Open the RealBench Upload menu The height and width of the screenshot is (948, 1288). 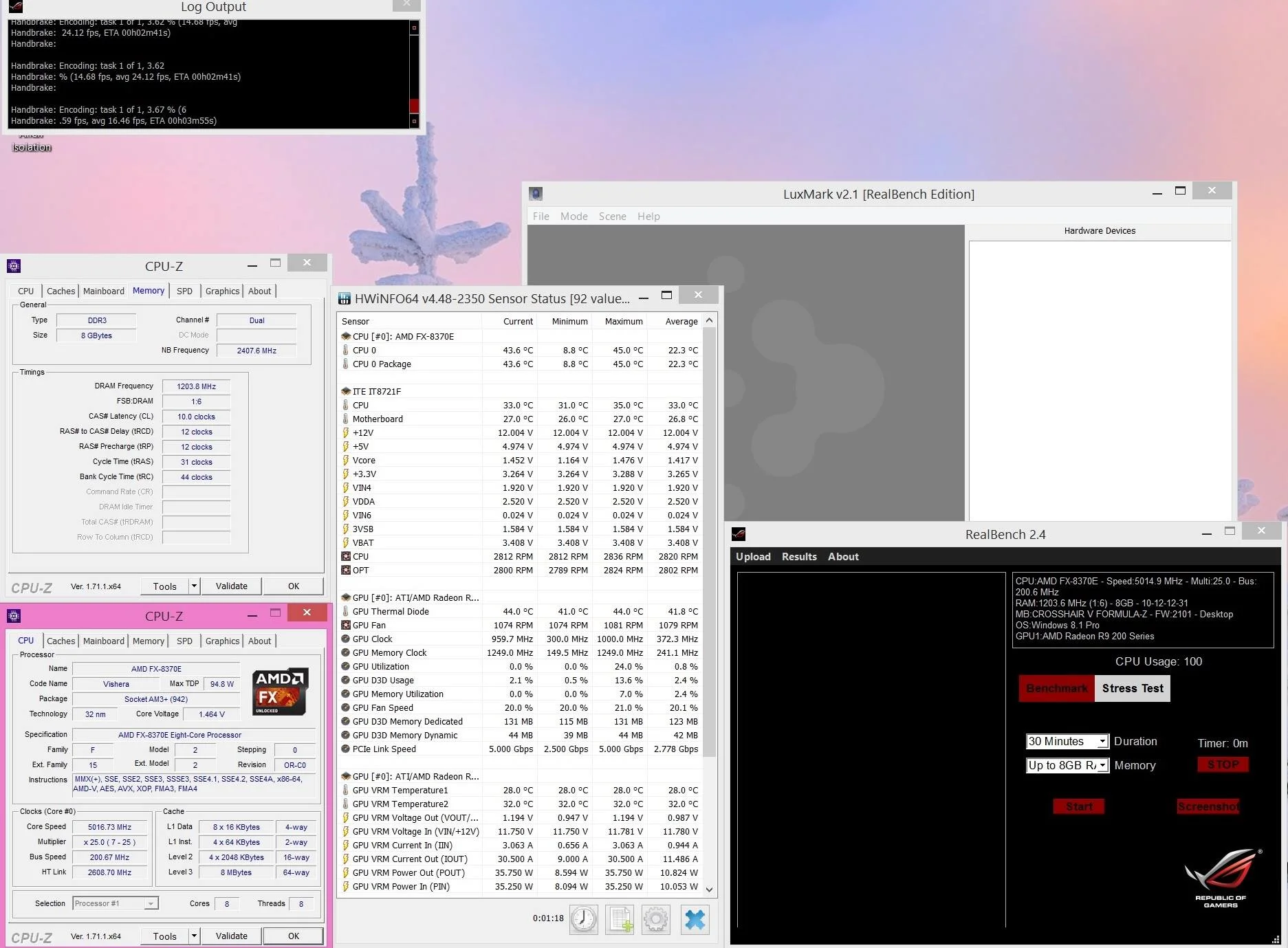753,556
